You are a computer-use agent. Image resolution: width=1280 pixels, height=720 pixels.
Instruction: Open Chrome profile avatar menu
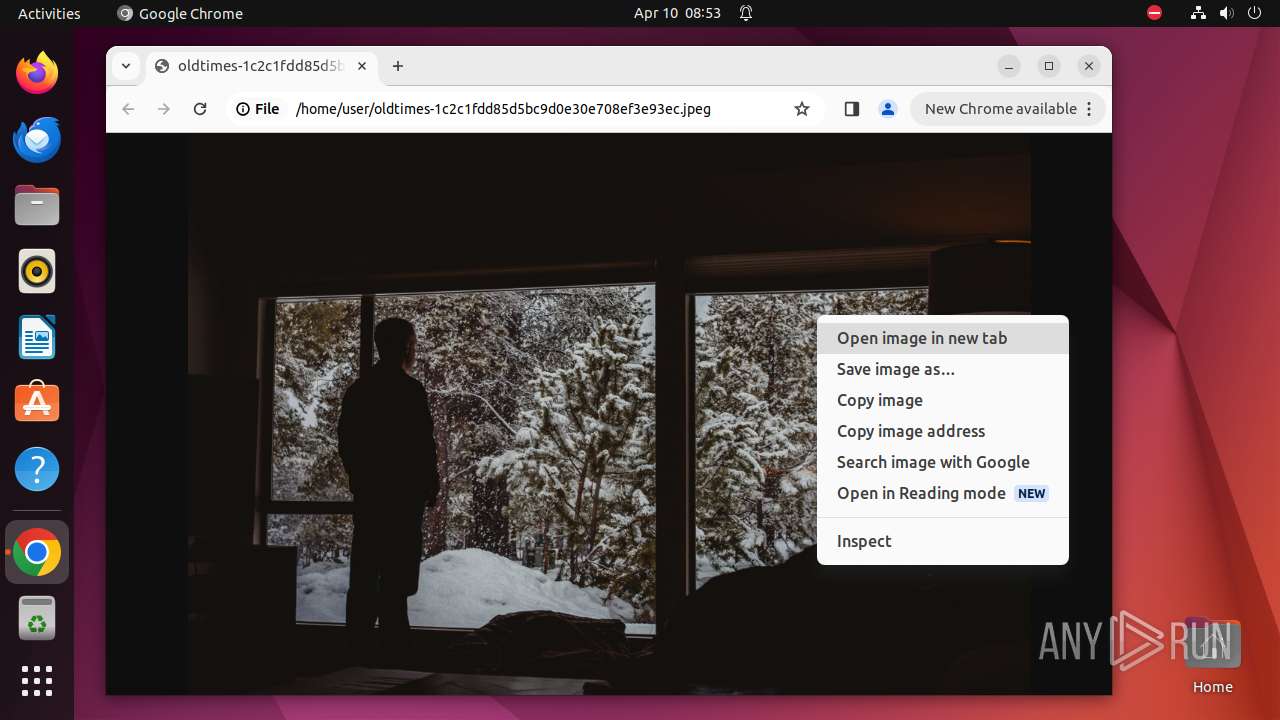tap(888, 109)
